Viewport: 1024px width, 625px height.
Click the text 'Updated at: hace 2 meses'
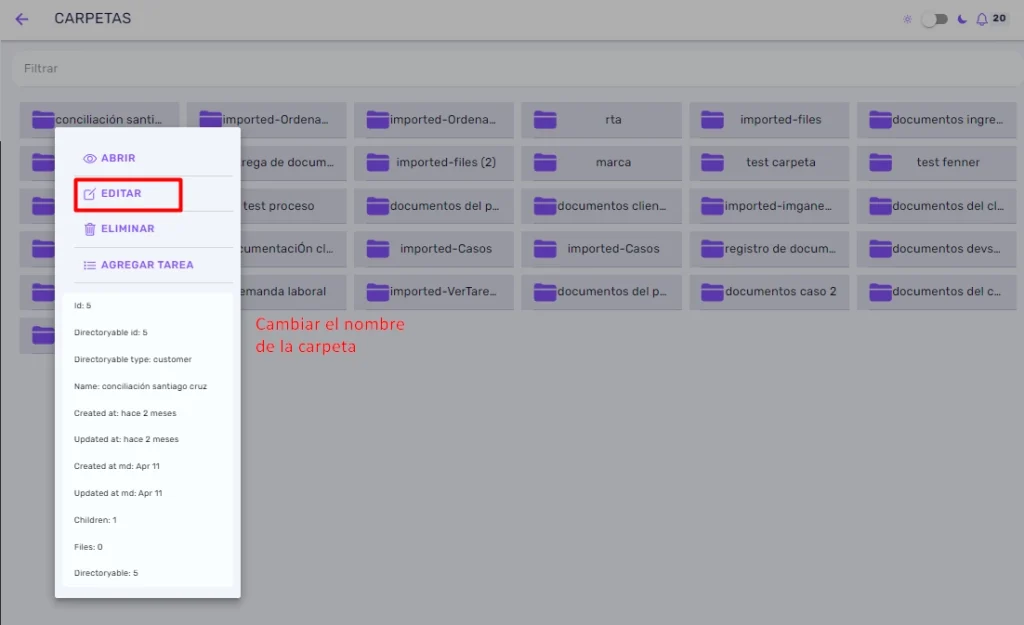(x=126, y=440)
